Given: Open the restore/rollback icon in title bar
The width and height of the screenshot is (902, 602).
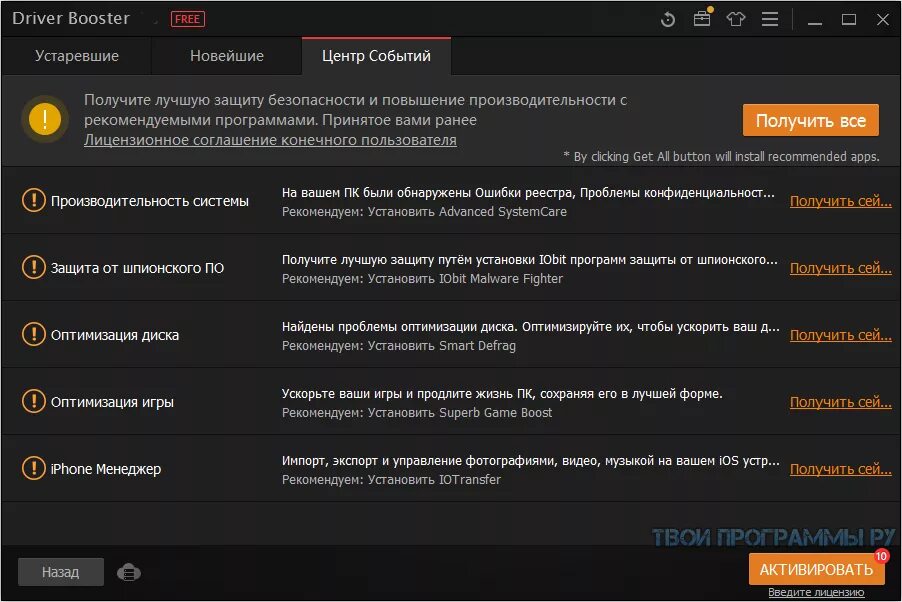Looking at the screenshot, I should point(668,20).
